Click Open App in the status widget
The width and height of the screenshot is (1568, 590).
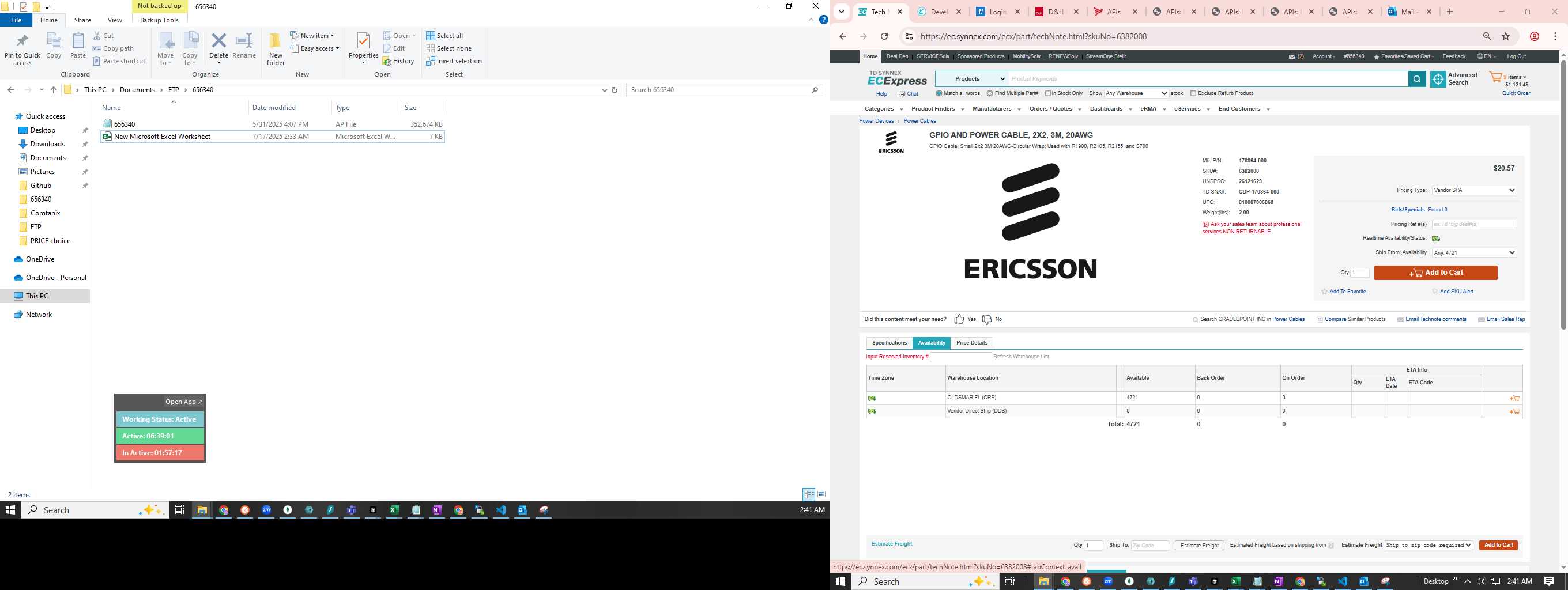(x=184, y=402)
